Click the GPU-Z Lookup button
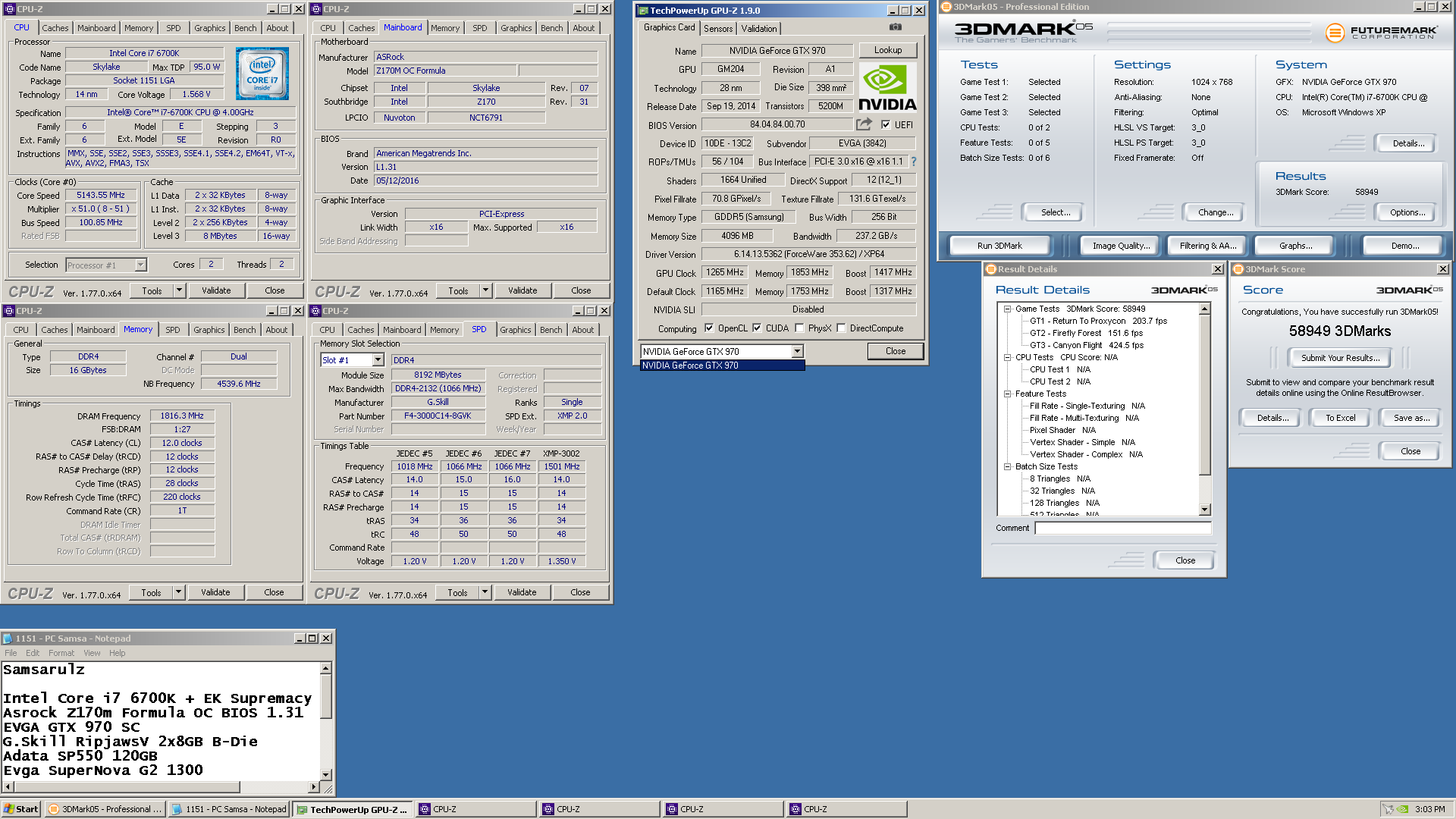 coord(887,50)
